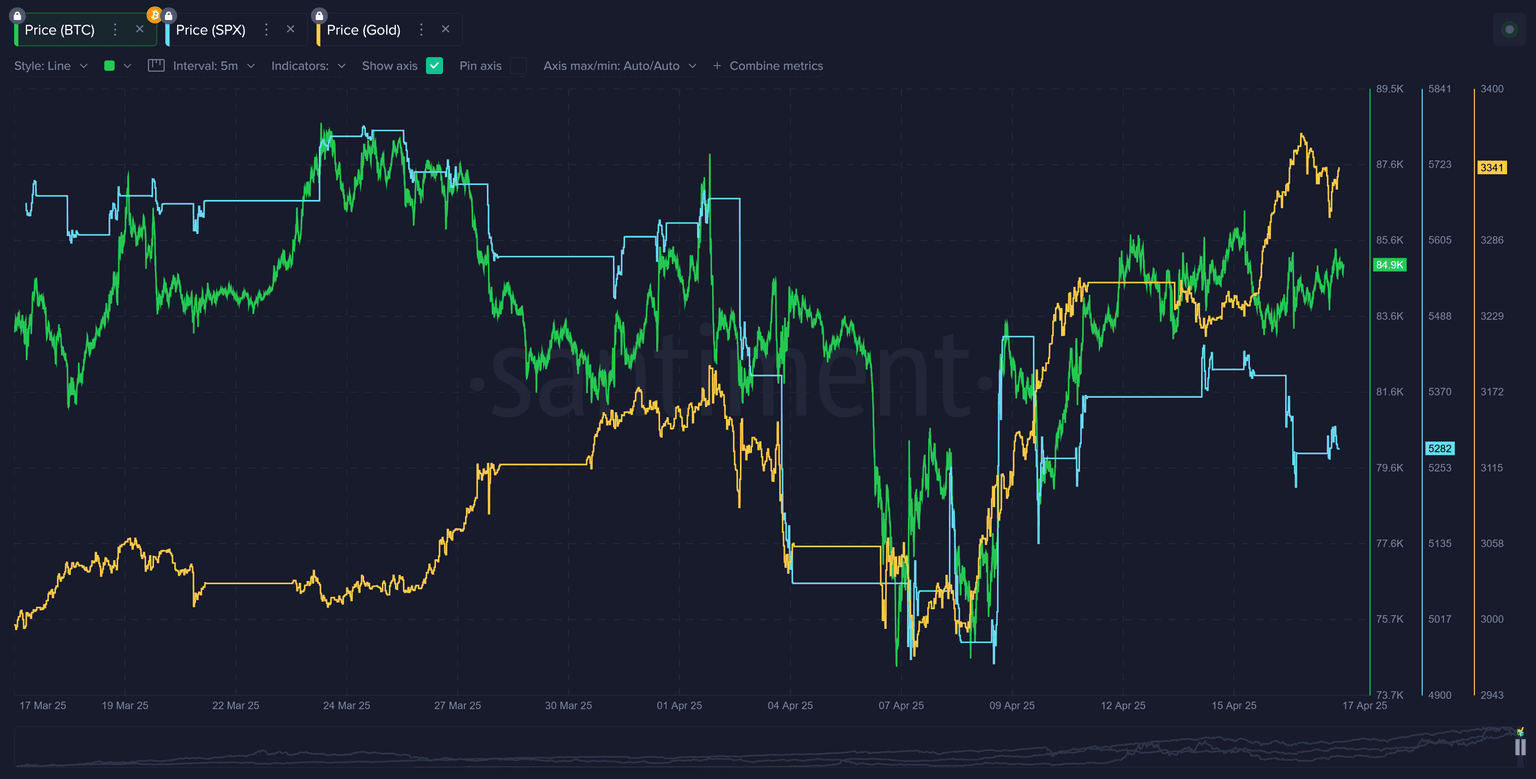Open the Interval: 5m dropdown

(213, 66)
